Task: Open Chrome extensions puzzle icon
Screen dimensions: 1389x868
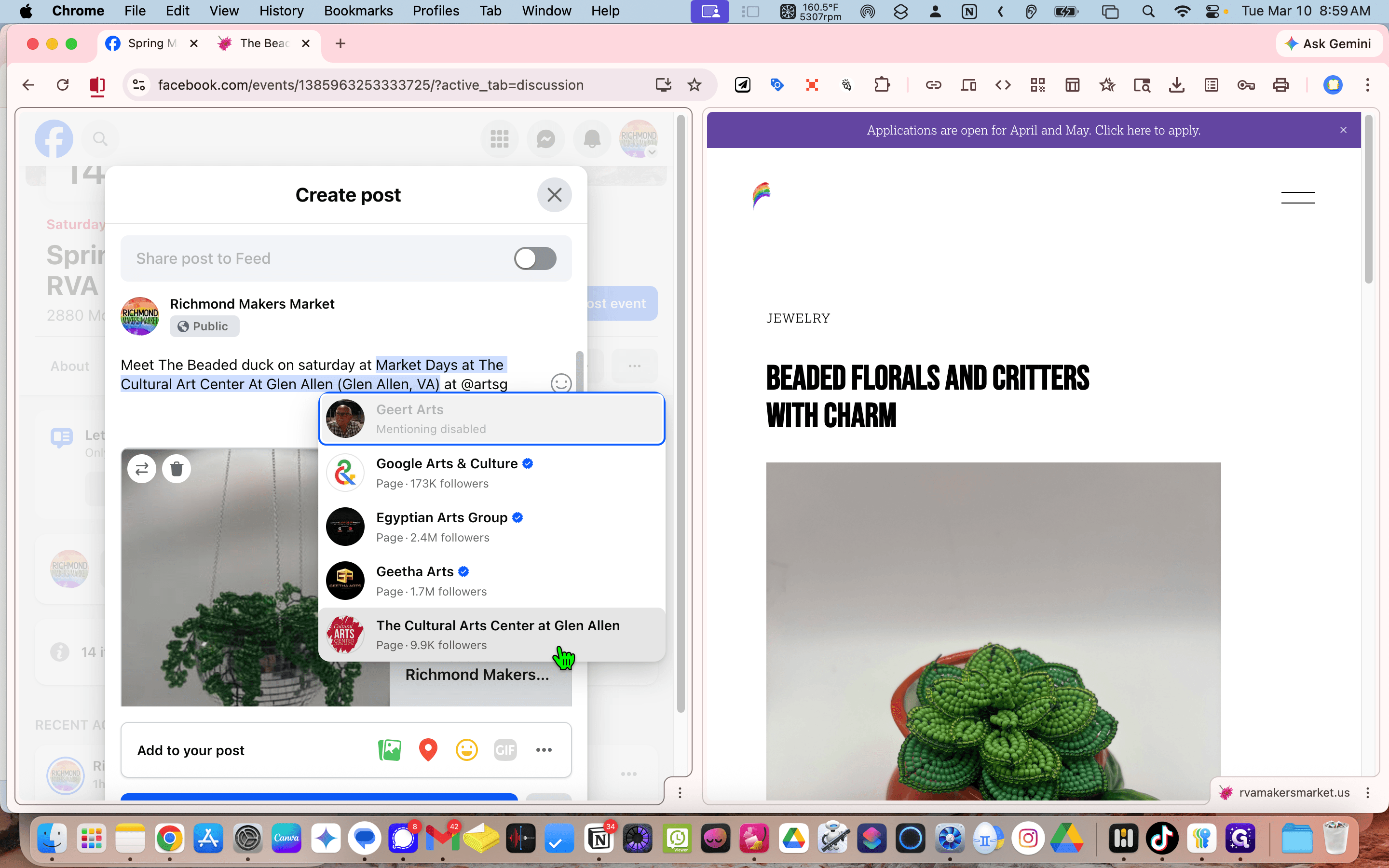Action: click(x=882, y=85)
